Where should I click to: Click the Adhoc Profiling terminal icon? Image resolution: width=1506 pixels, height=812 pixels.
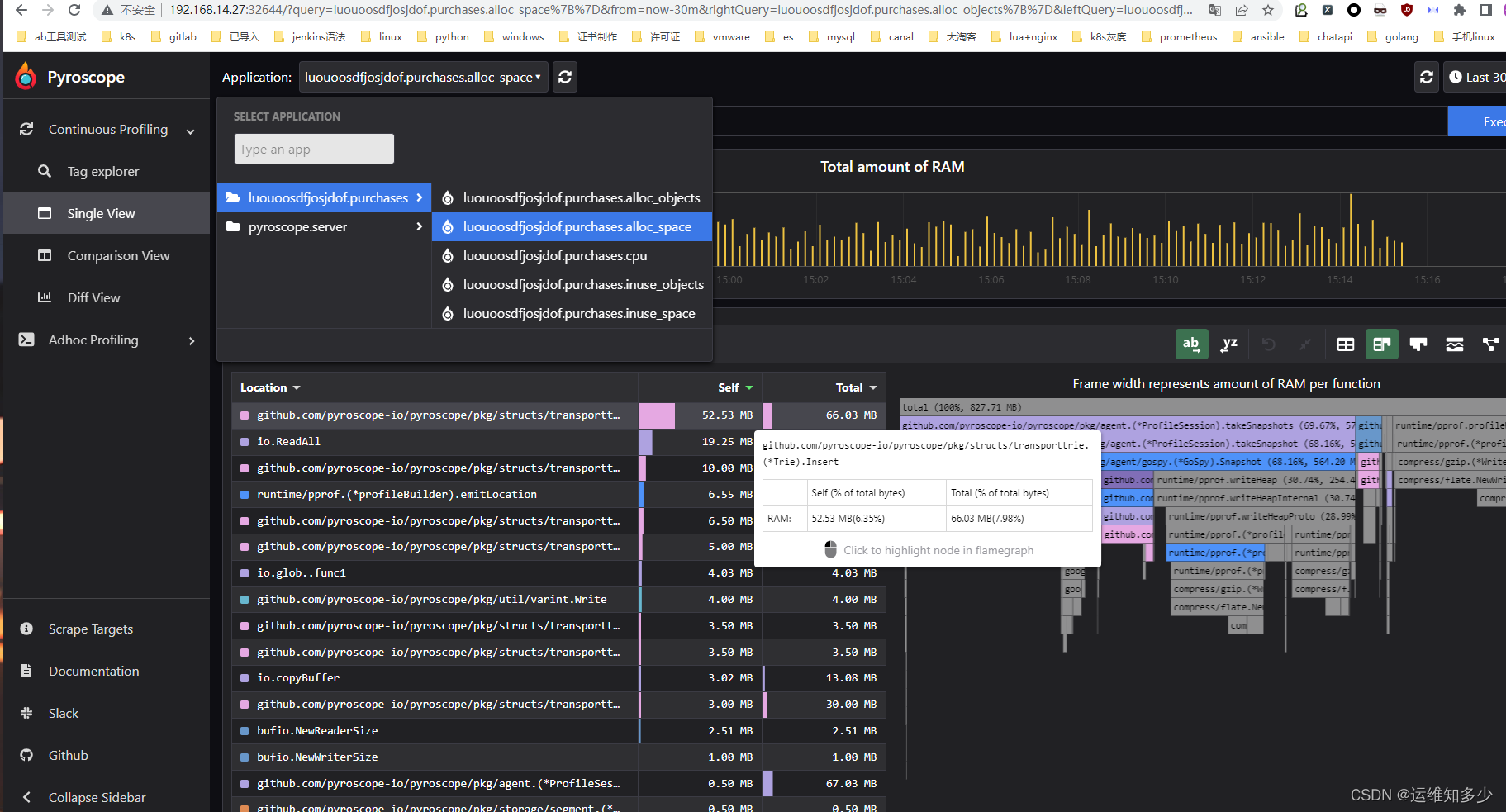coord(26,340)
